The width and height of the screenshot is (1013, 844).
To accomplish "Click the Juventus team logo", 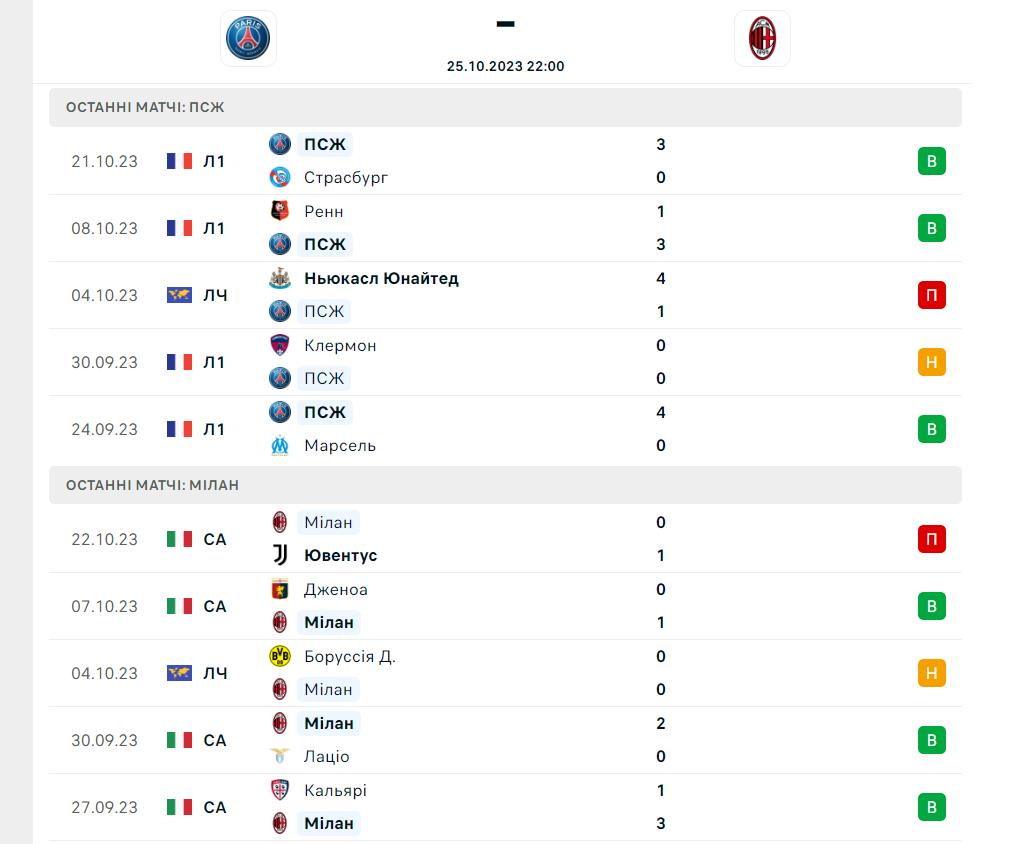I will [280, 555].
